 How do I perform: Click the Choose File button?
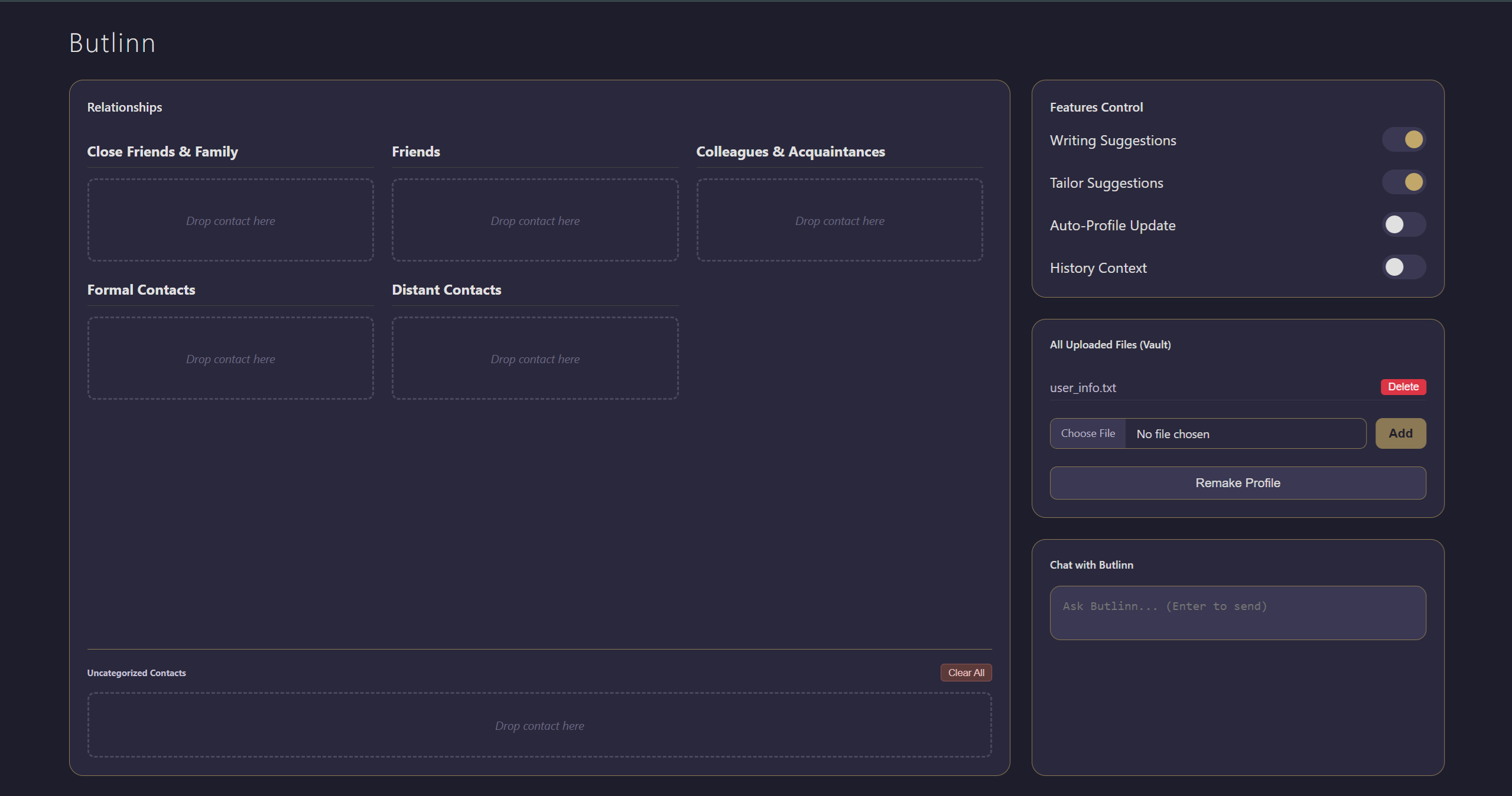(x=1088, y=433)
